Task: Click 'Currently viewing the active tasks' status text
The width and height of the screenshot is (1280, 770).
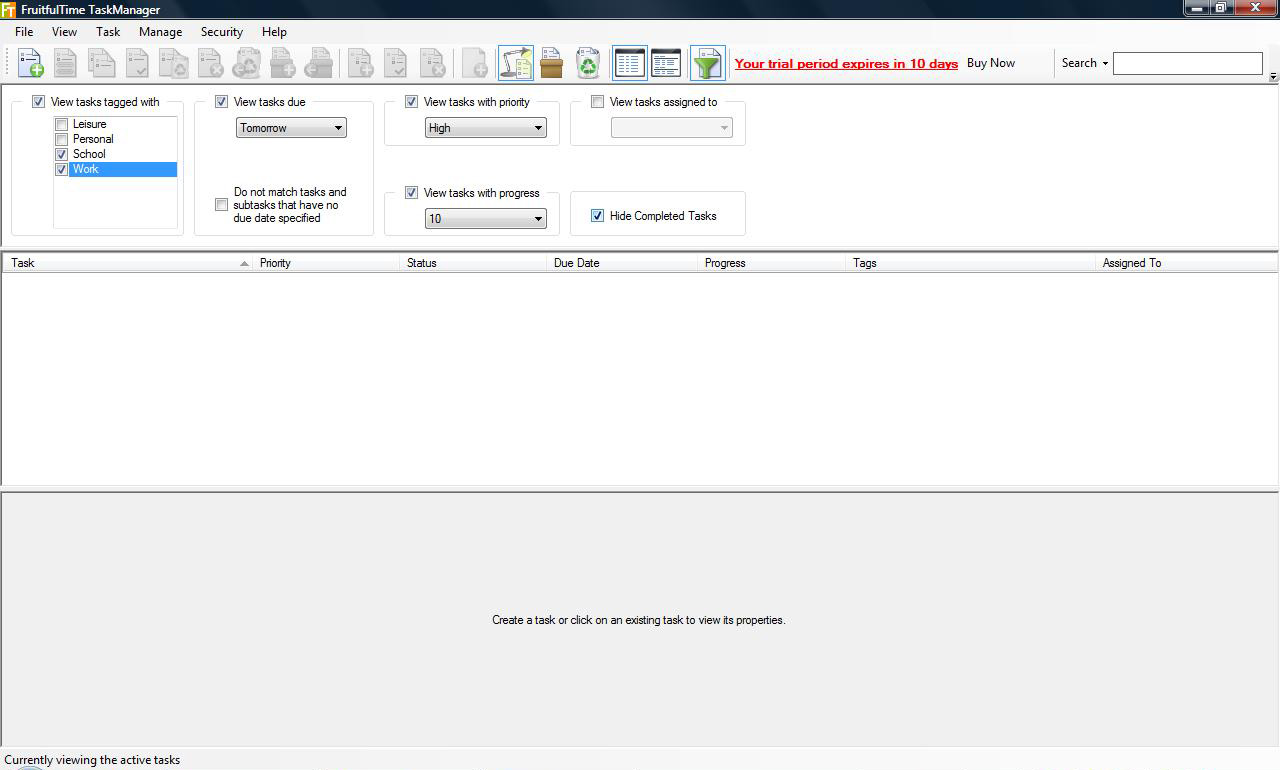Action: 92,760
